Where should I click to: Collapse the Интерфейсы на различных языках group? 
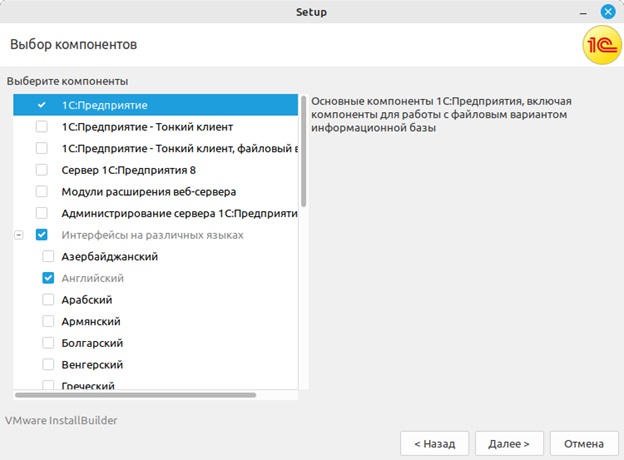(x=19, y=235)
